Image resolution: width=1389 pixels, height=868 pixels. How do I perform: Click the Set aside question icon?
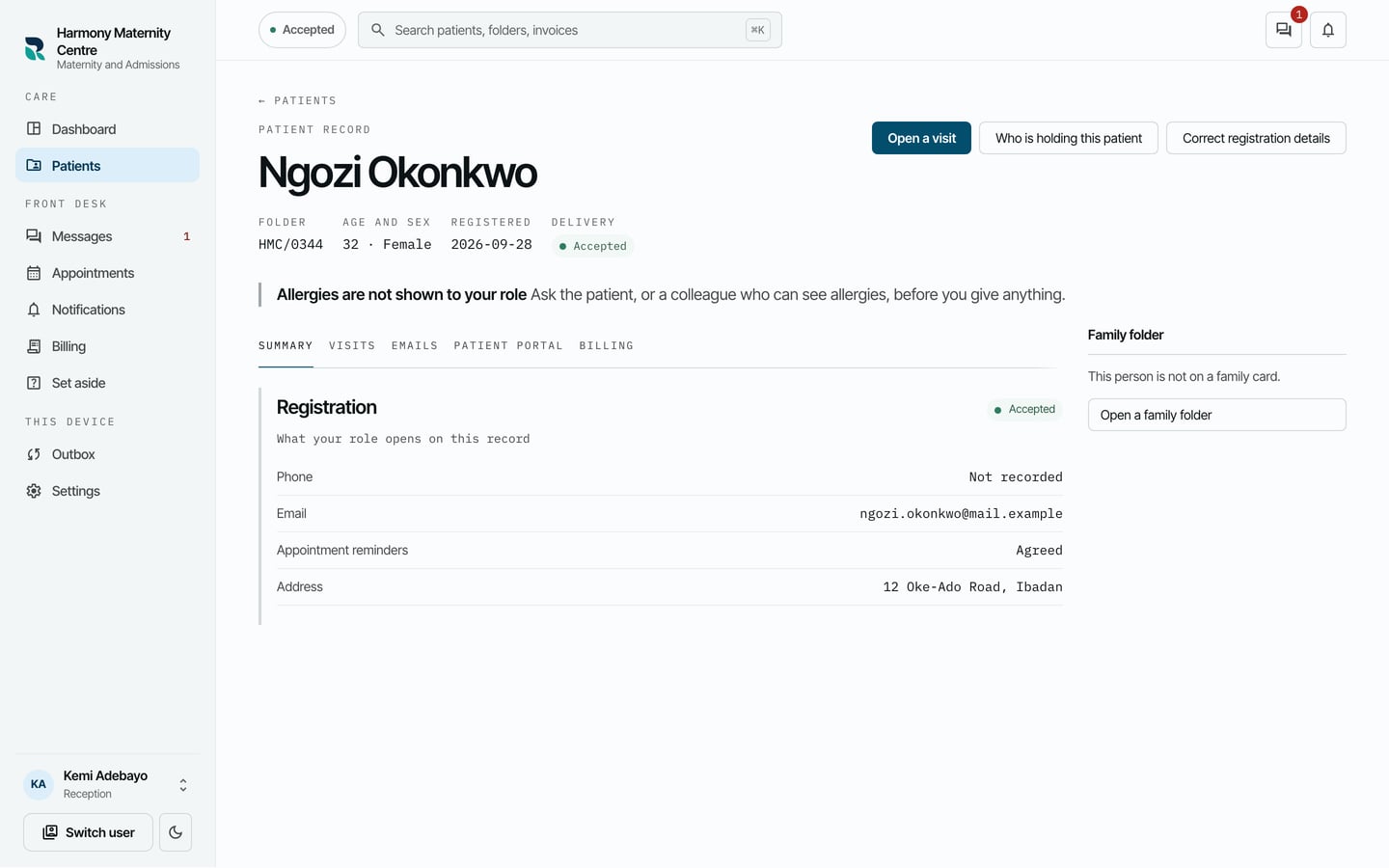(x=34, y=383)
